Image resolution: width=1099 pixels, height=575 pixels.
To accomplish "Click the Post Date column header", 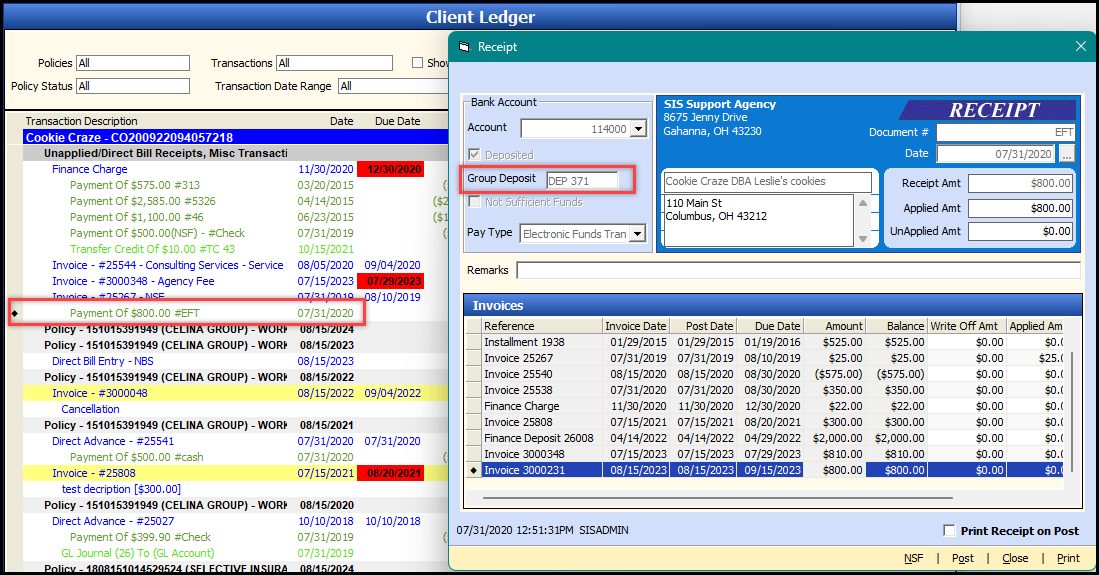I will pyautogui.click(x=703, y=326).
